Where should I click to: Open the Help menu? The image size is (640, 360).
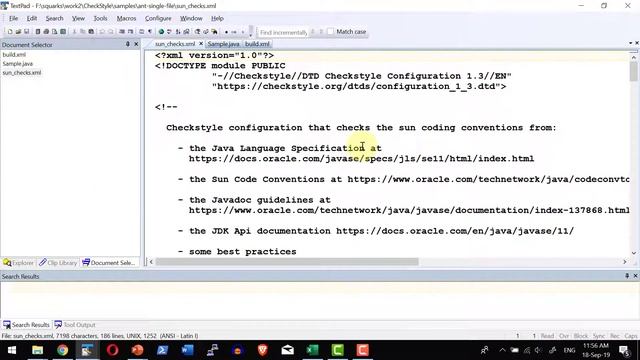coord(217,18)
